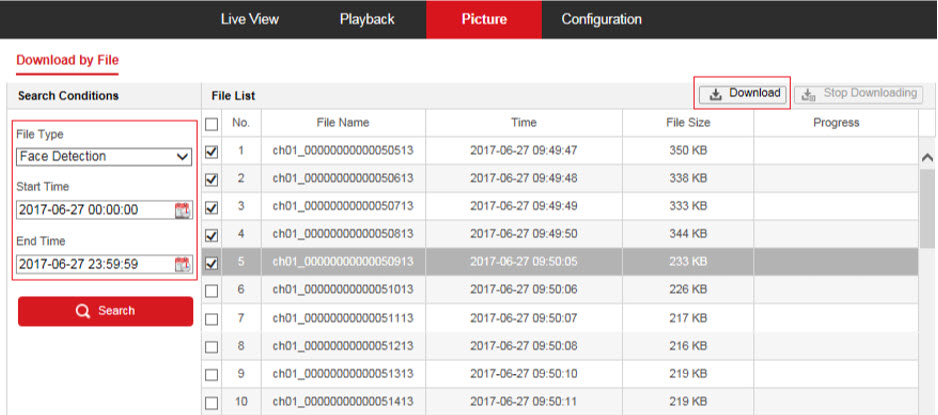Uncheck the checkbox for file No. 1
Viewport: 938px width, 415px height.
point(211,152)
